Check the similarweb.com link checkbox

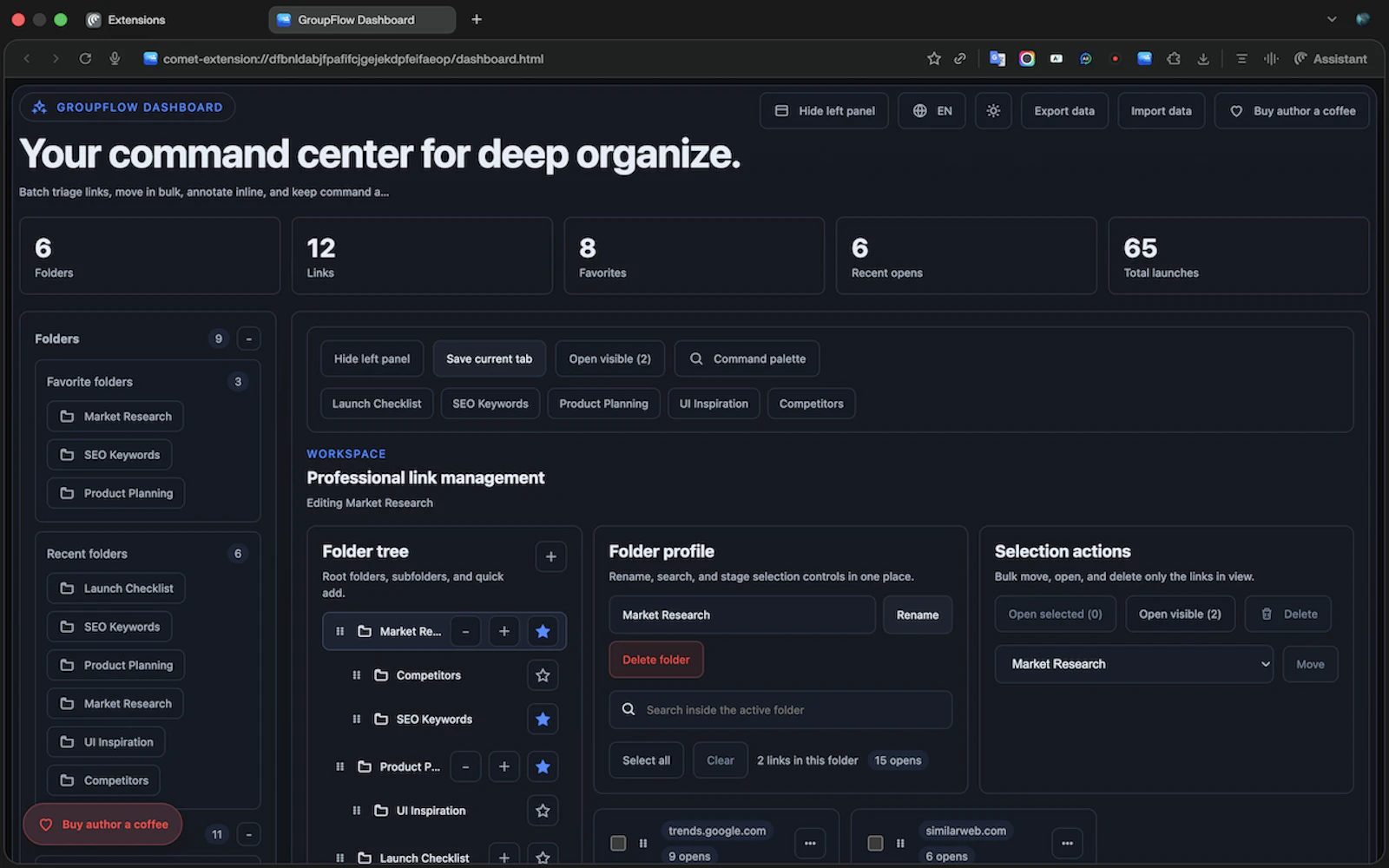coord(875,843)
